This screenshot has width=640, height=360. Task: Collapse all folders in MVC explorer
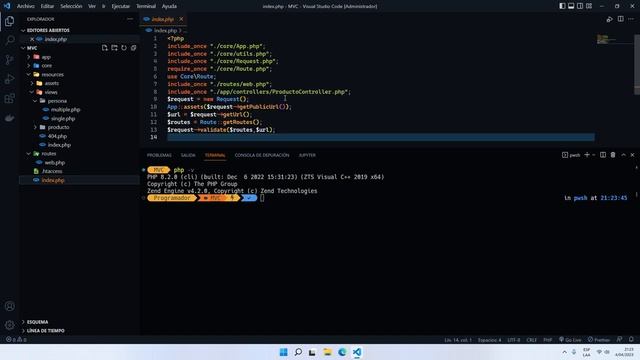click(133, 48)
